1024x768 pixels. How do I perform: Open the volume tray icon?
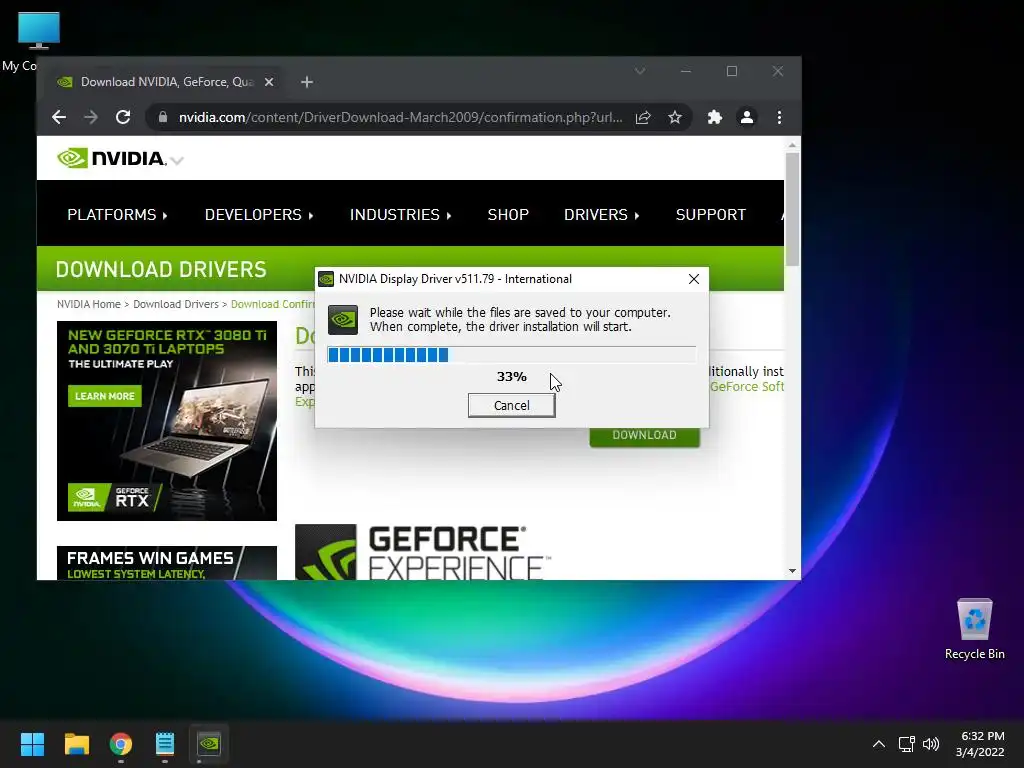point(931,743)
